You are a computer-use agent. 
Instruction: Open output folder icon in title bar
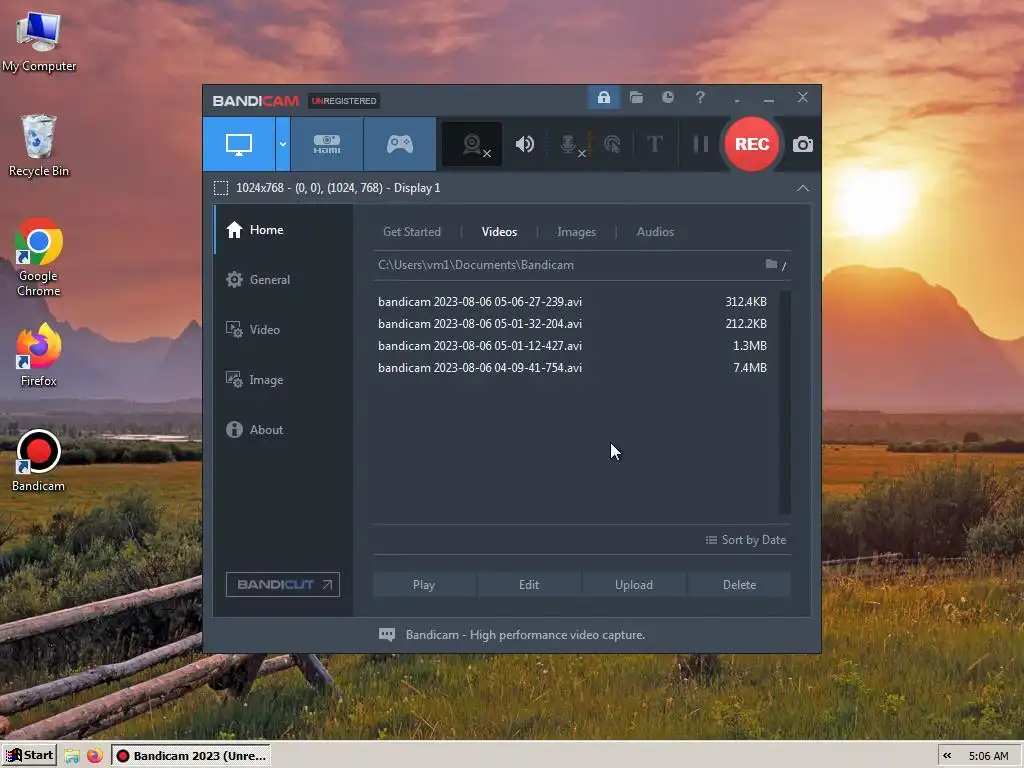[636, 98]
